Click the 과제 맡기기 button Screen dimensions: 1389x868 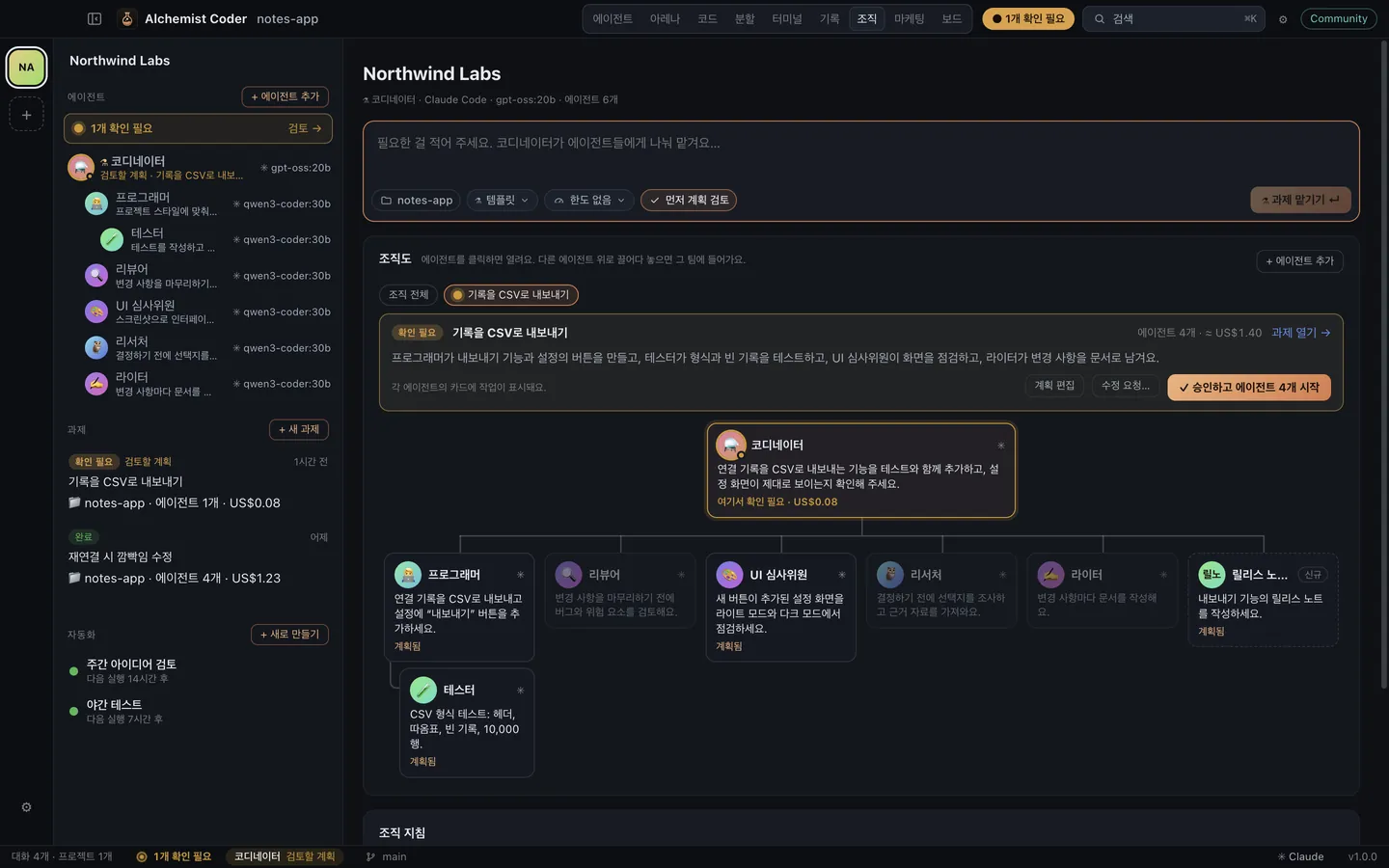pyautogui.click(x=1300, y=200)
